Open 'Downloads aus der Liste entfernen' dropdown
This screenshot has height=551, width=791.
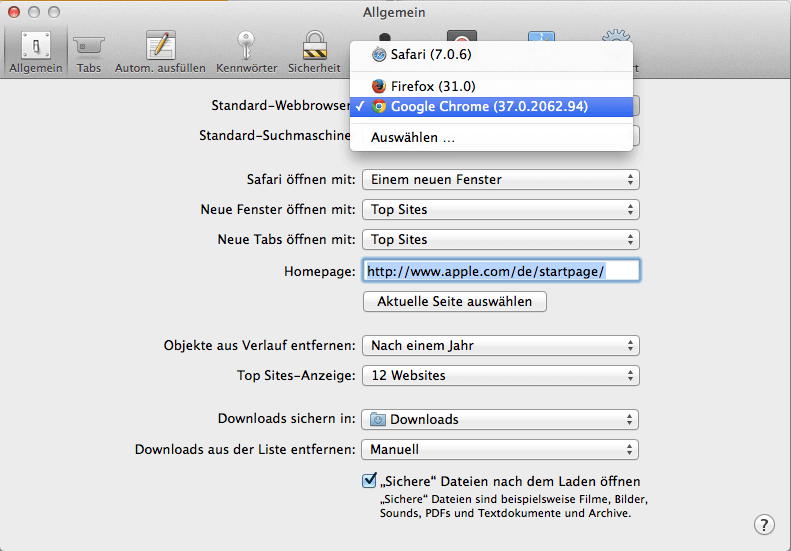[500, 450]
